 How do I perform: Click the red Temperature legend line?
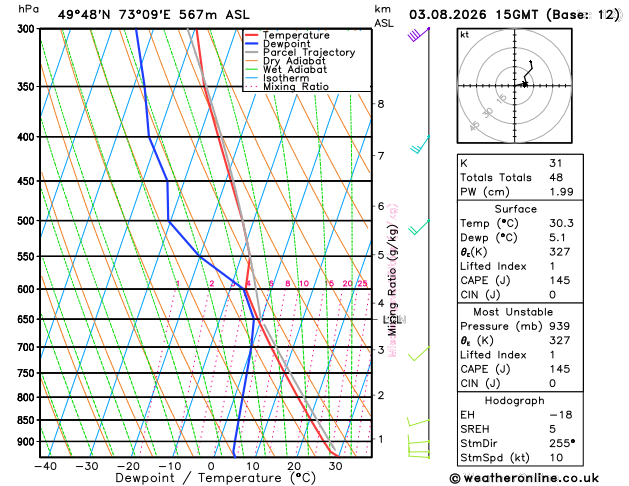[x=252, y=35]
